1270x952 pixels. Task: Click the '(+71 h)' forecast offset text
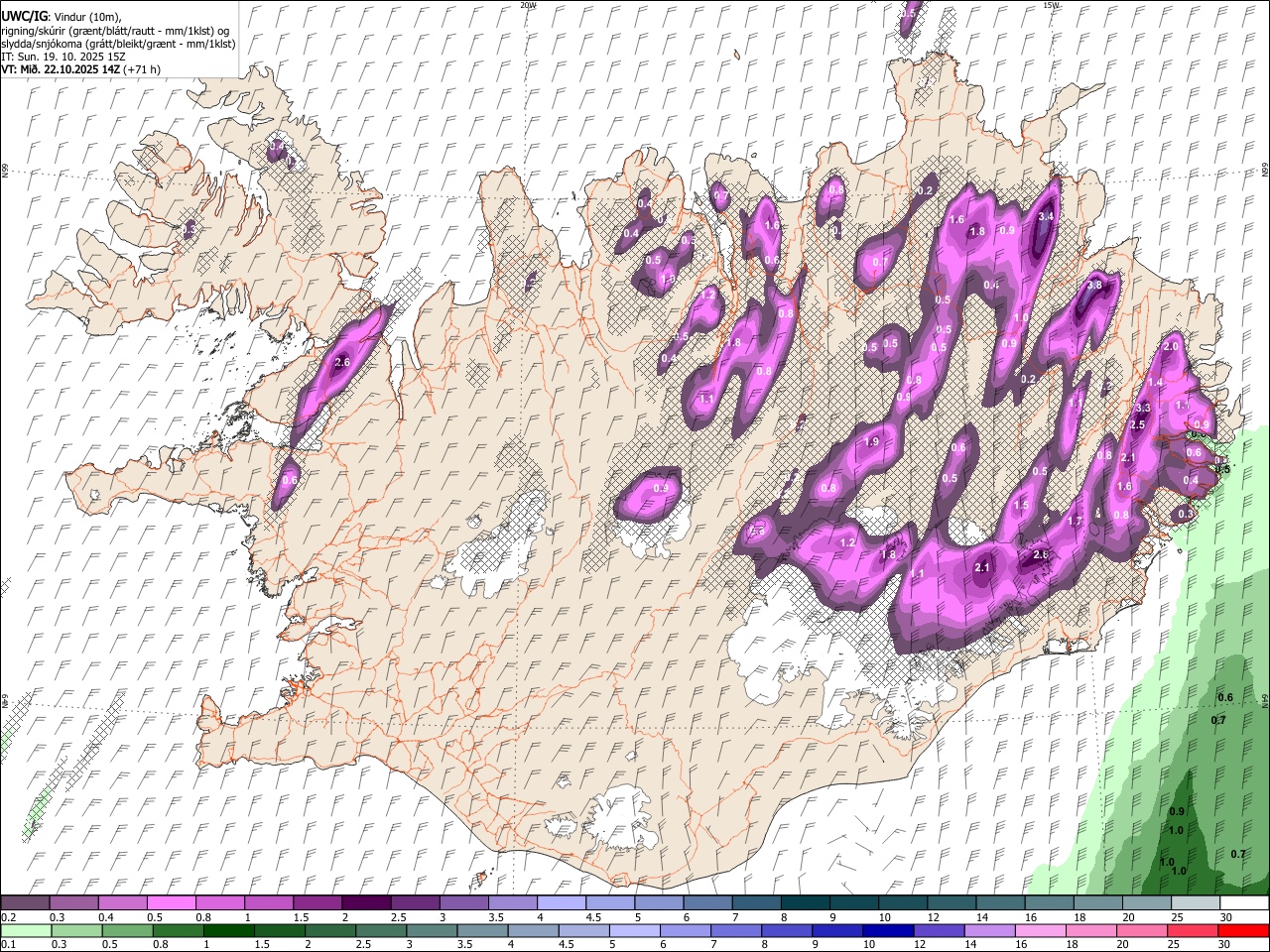[141, 69]
